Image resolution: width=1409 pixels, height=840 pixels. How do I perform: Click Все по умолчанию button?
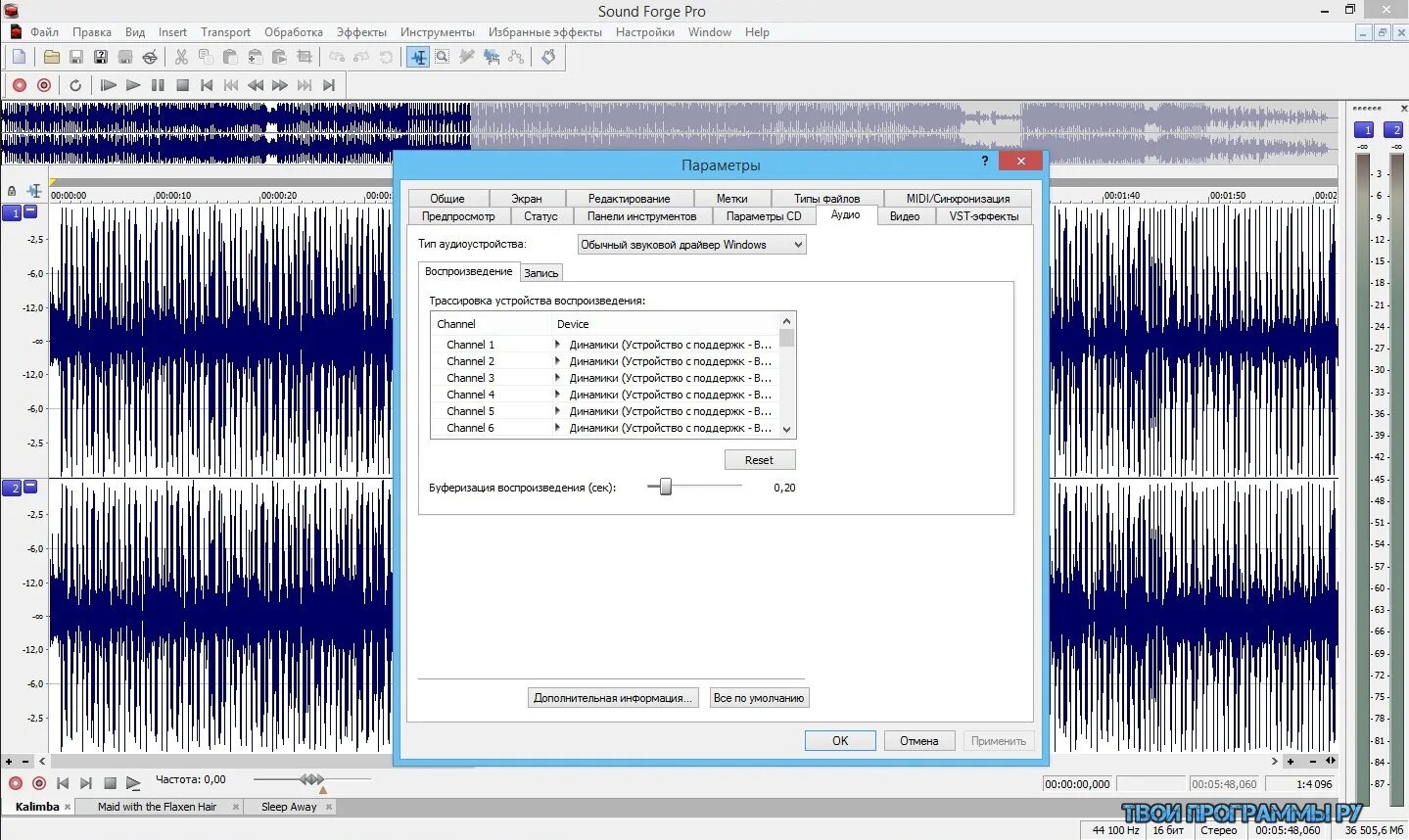pos(759,698)
